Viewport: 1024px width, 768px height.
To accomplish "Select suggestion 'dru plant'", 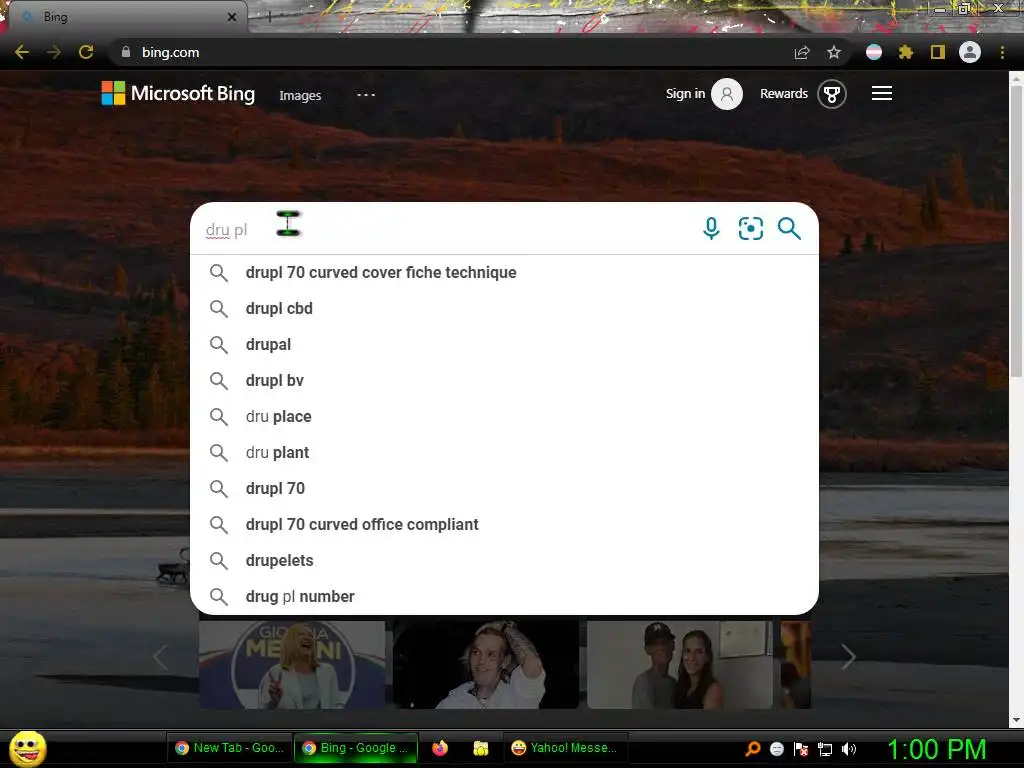I will point(504,452).
